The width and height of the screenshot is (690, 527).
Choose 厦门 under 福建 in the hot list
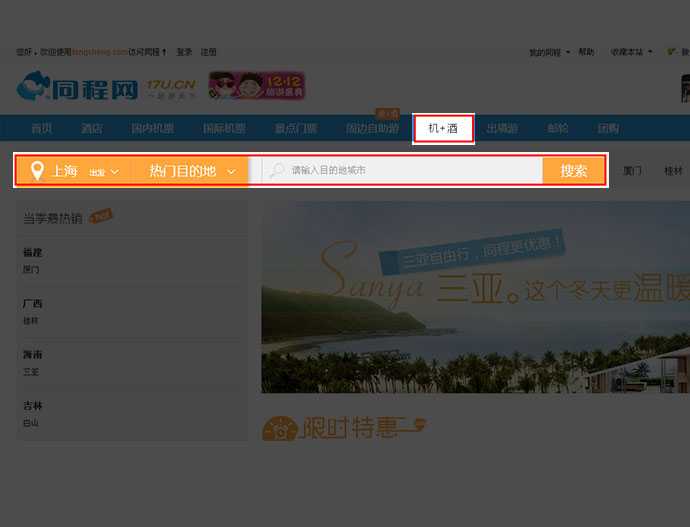pos(32,269)
